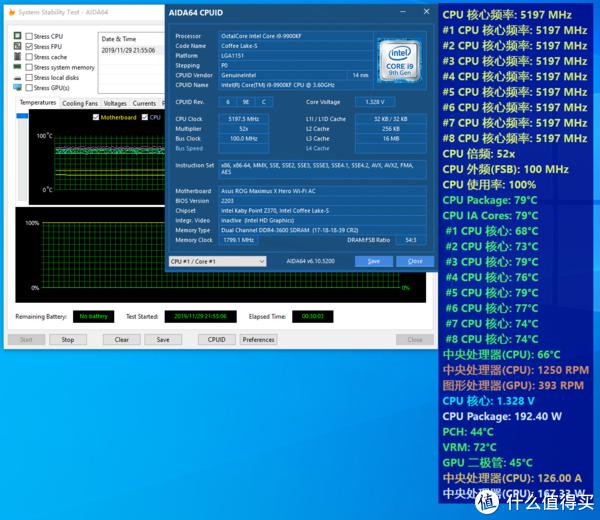The height and width of the screenshot is (520, 600).
Task: Click the Intel Core i9 9th Gen logo
Action: click(x=399, y=61)
